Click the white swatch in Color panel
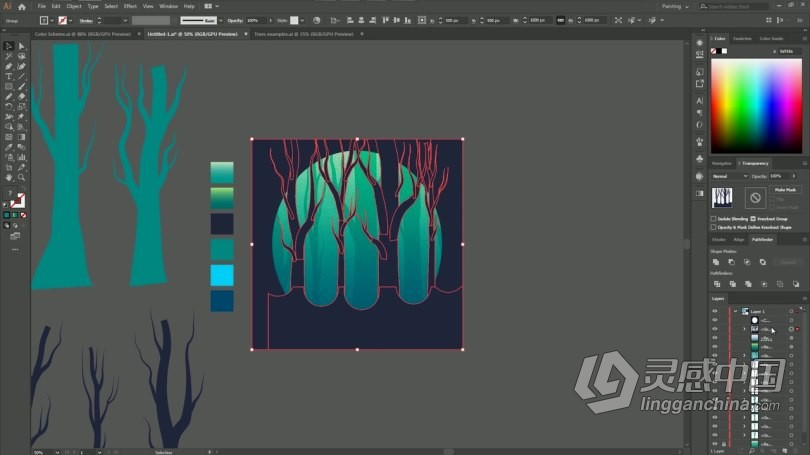The image size is (810, 455). pyautogui.click(x=725, y=51)
